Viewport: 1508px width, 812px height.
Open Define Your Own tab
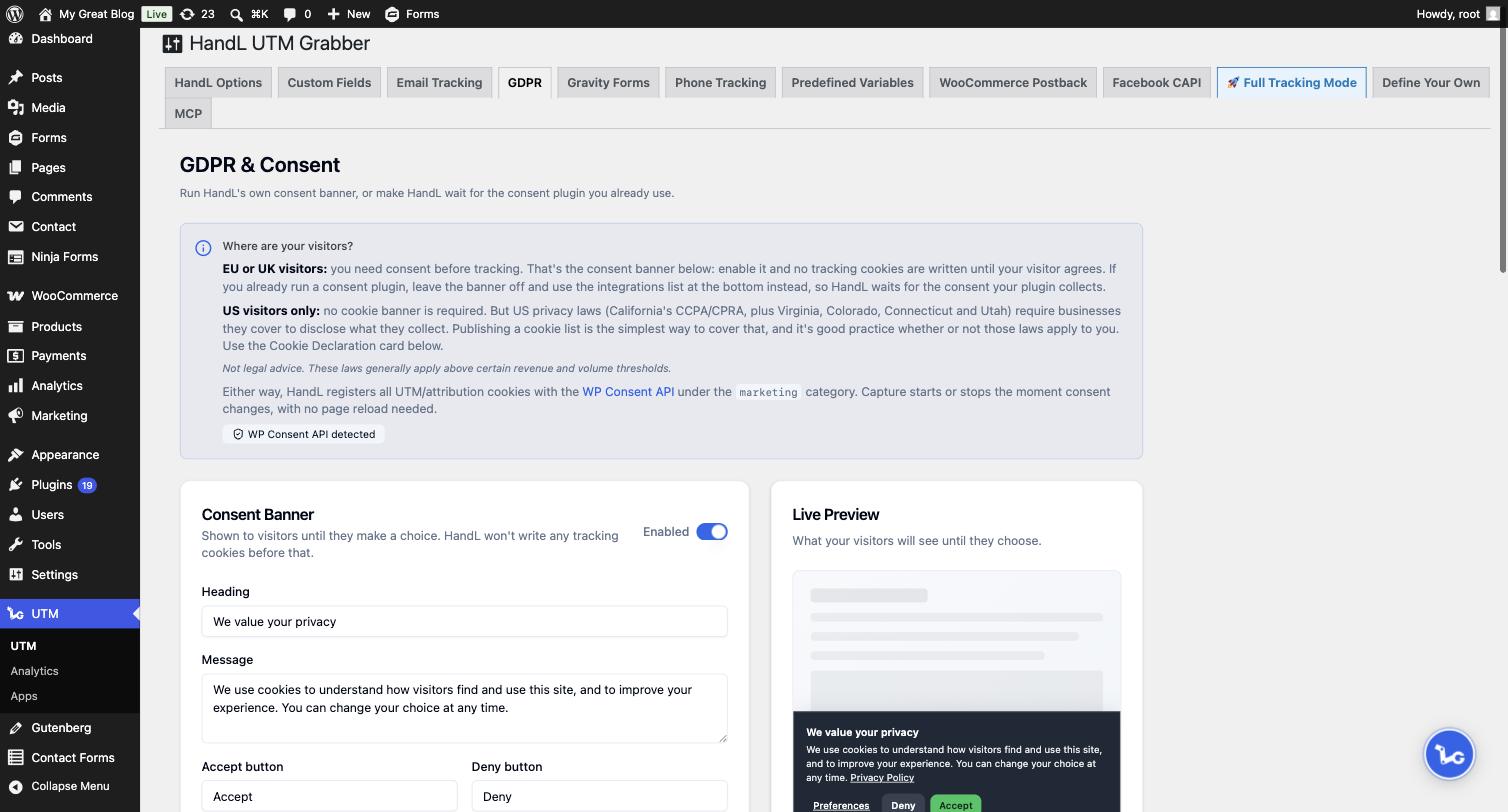coord(1431,83)
